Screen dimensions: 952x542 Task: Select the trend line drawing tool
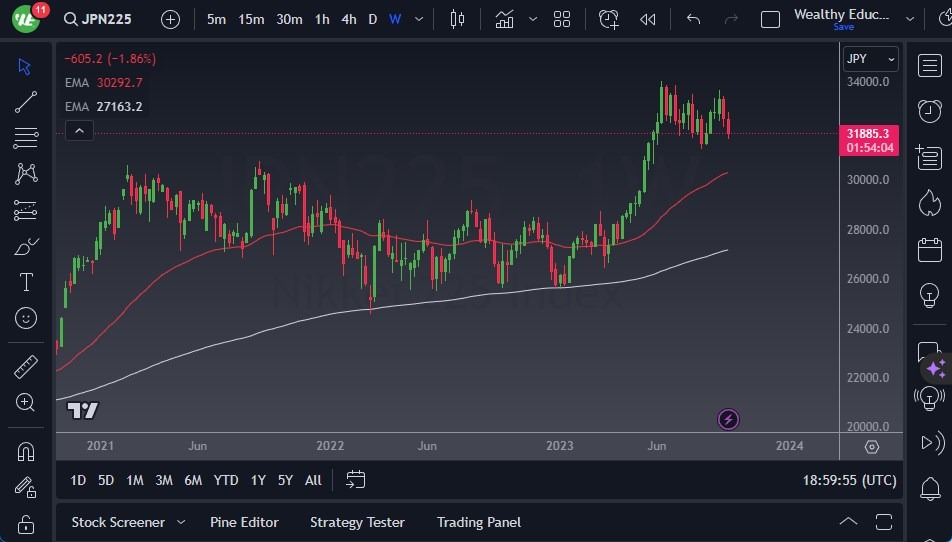[x=26, y=102]
